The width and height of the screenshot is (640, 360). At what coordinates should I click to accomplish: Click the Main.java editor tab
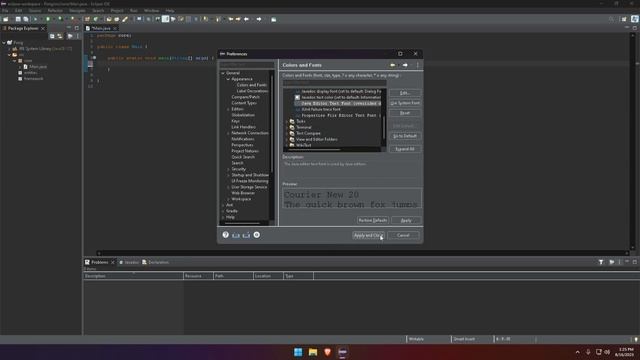click(x=100, y=28)
